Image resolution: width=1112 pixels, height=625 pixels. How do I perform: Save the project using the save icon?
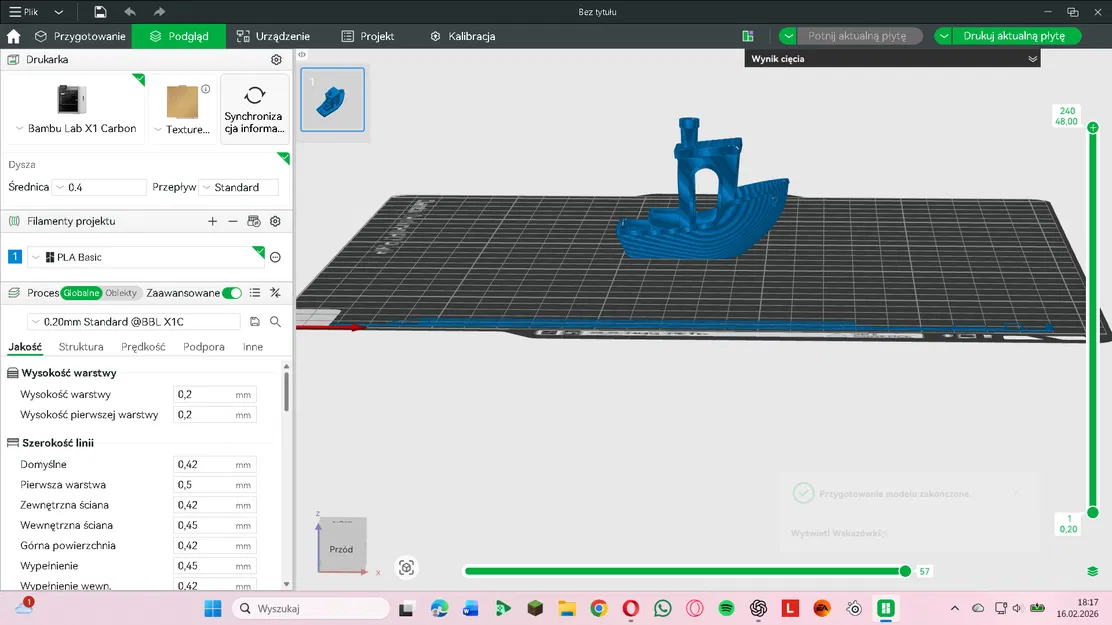(100, 11)
